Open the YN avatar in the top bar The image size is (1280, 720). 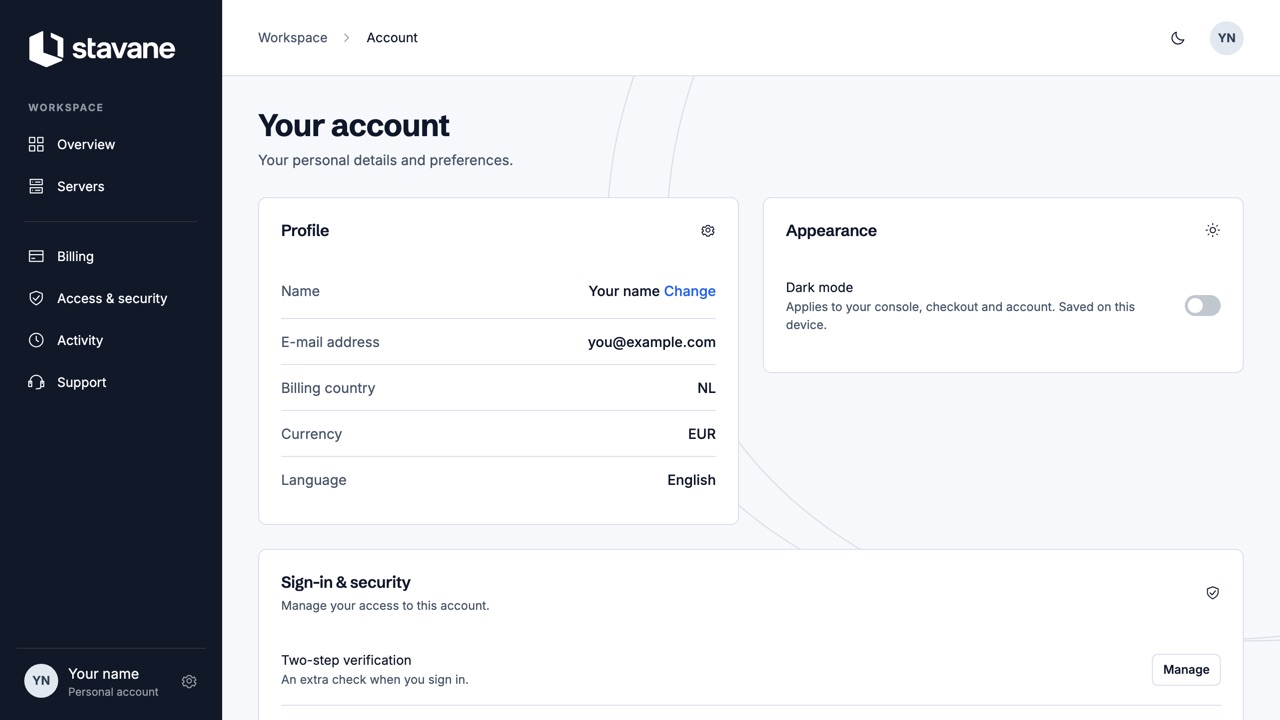coord(1226,38)
